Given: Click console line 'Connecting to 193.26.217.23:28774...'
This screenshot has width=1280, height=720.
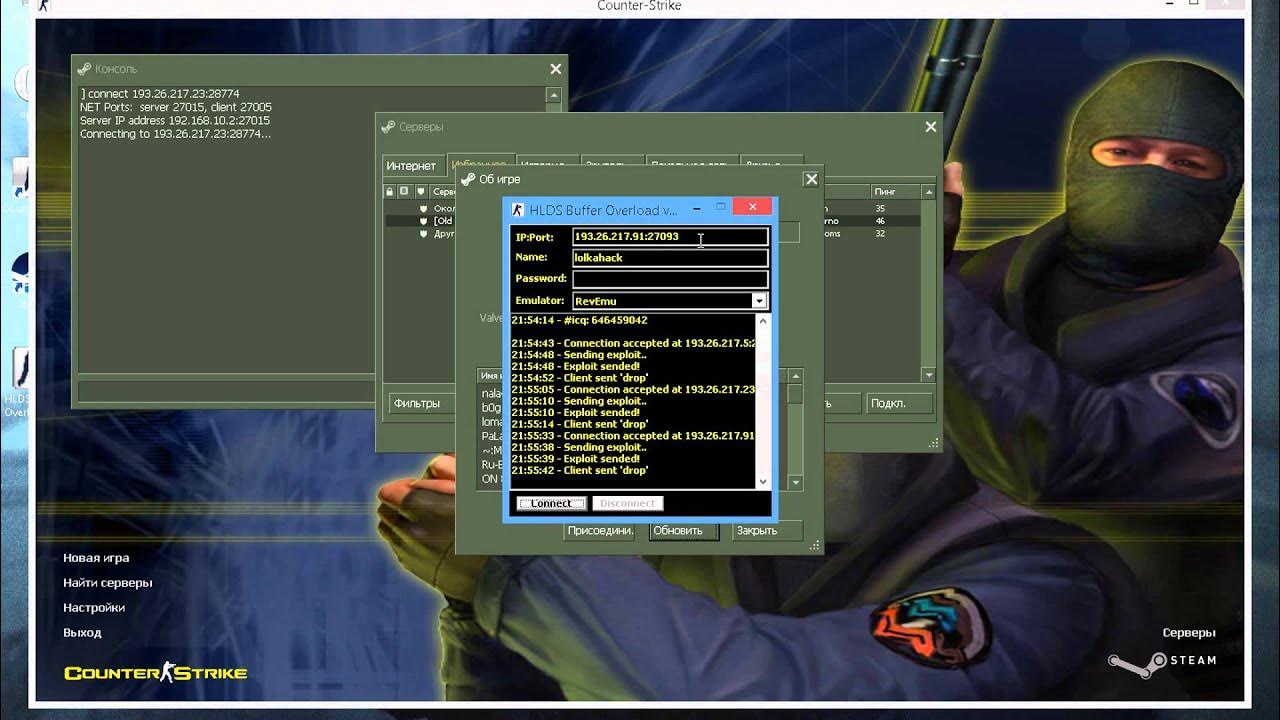Looking at the screenshot, I should coord(175,133).
